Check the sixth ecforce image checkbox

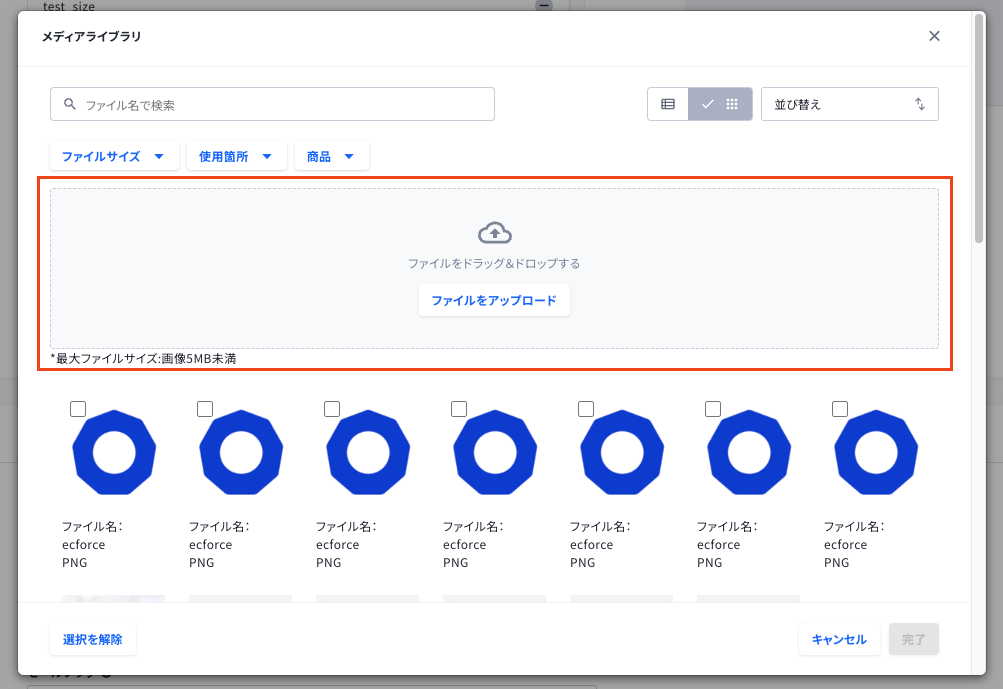pyautogui.click(x=713, y=409)
